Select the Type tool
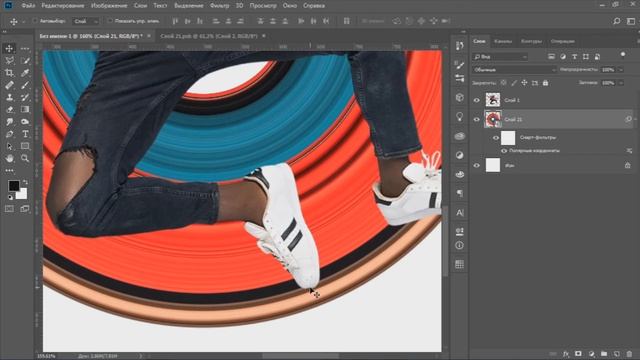640x360 pixels. 25,134
